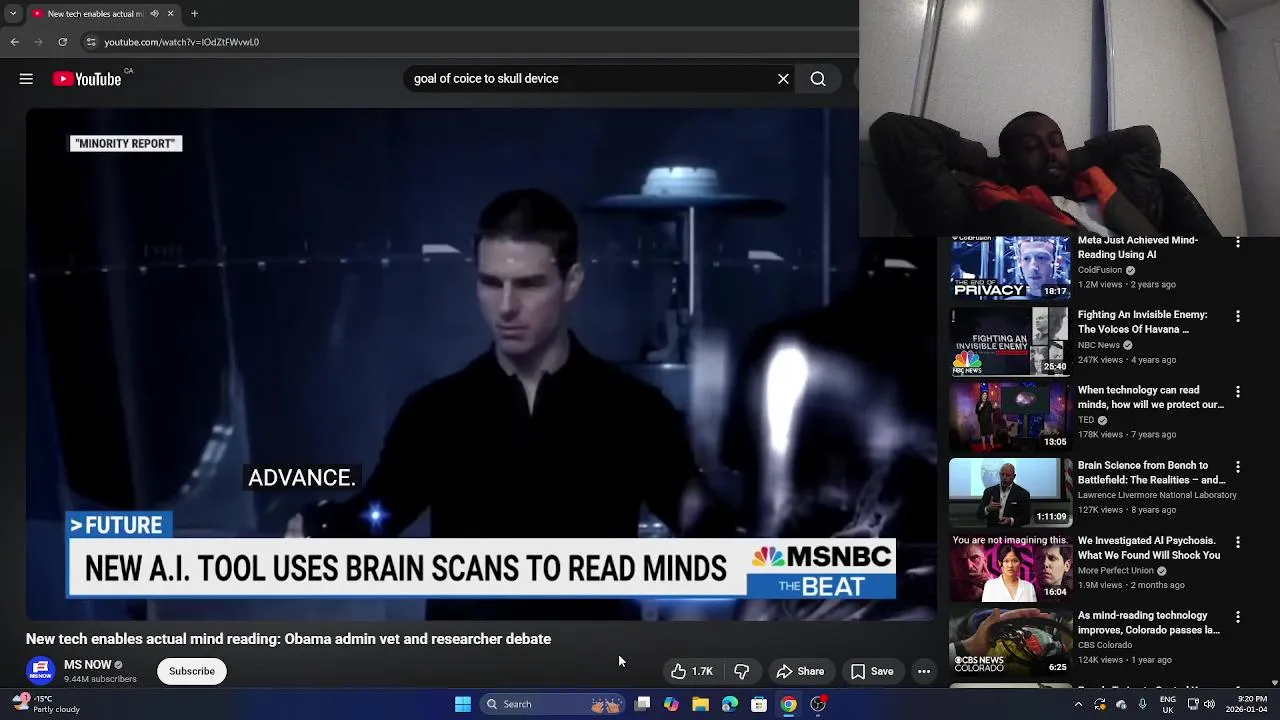Screen dimensions: 1280x720
Task: Open more actions ellipsis under the video
Action: [x=924, y=671]
